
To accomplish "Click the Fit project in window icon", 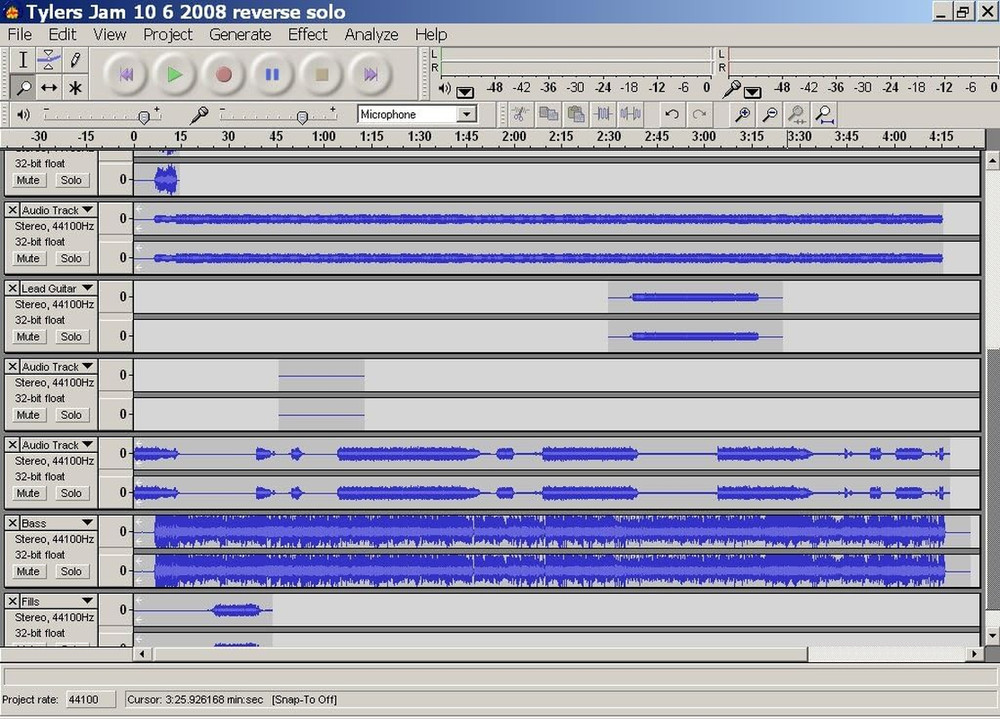I will [823, 113].
